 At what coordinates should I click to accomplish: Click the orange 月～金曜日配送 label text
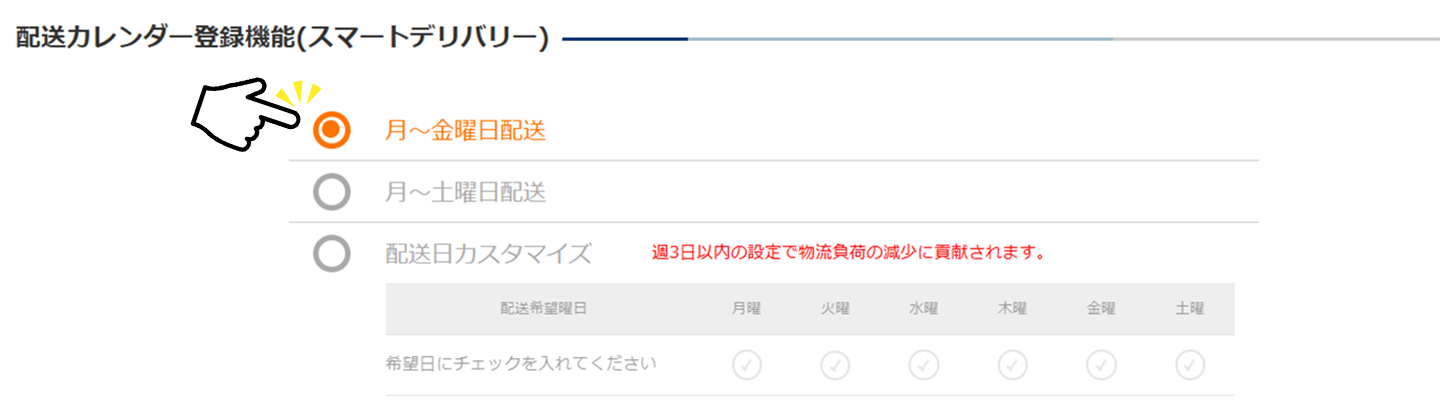tap(465, 131)
